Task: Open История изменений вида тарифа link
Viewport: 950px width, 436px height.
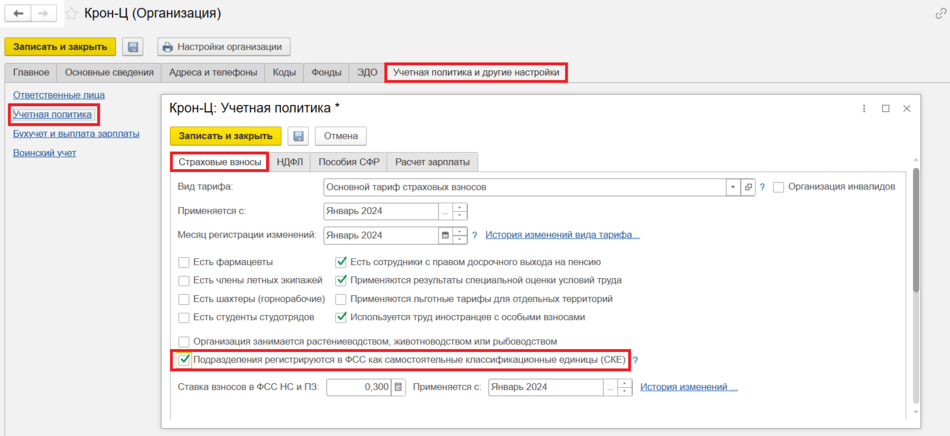Action: coord(563,235)
